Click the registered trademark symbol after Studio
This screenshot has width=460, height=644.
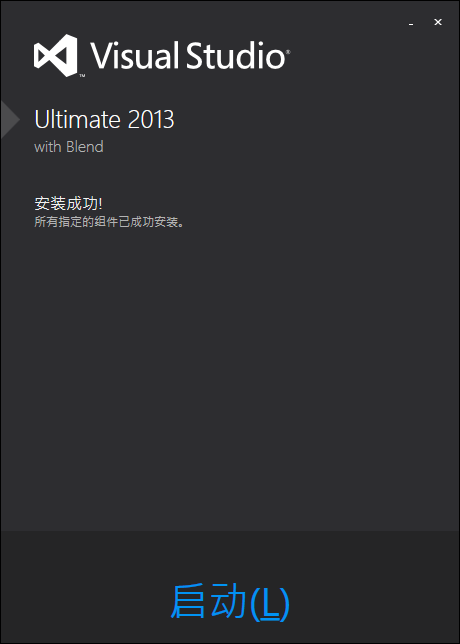pos(288,52)
